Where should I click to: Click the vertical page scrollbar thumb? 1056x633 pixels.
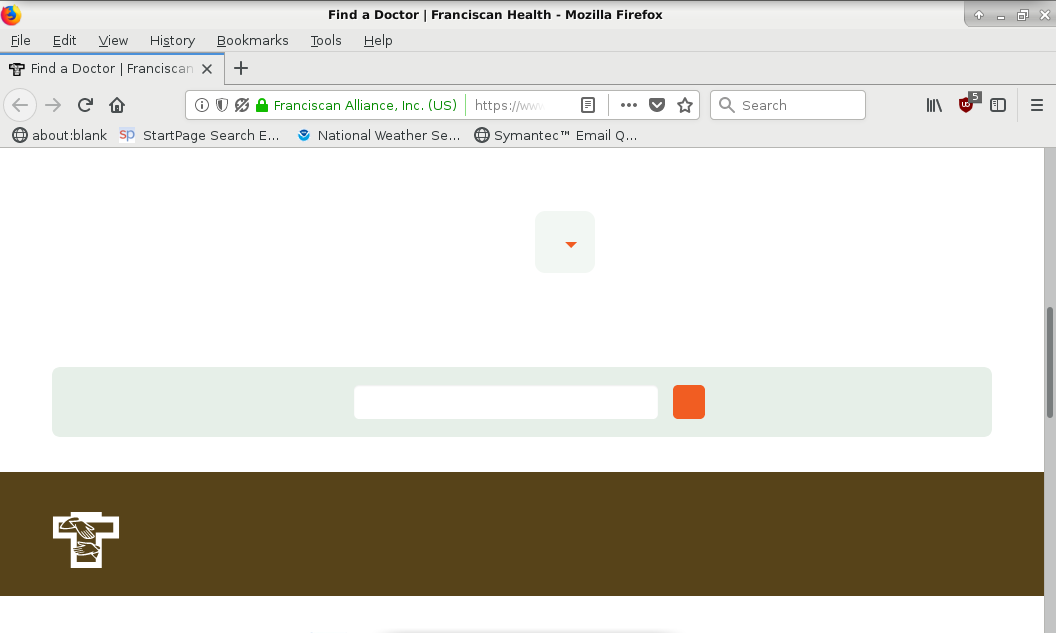click(x=1049, y=361)
